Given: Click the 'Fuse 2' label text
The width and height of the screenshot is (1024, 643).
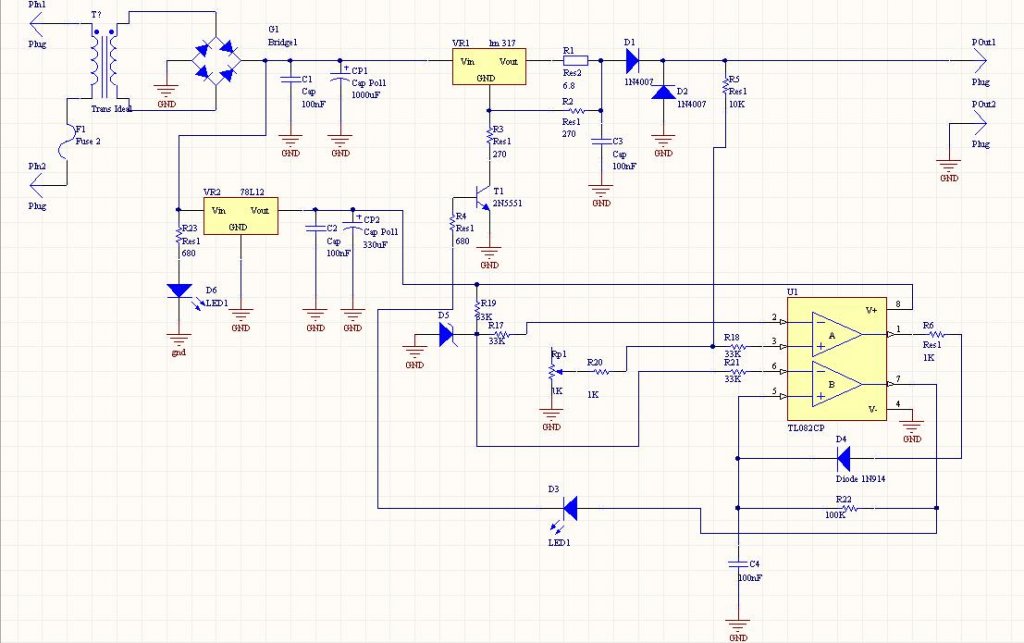Looking at the screenshot, I should 88,141.
